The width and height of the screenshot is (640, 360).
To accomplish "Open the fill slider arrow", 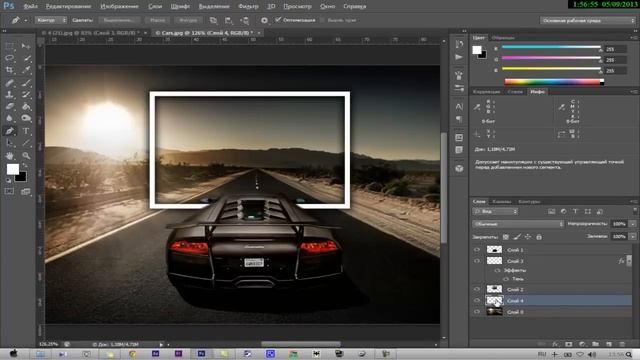I will pos(633,236).
